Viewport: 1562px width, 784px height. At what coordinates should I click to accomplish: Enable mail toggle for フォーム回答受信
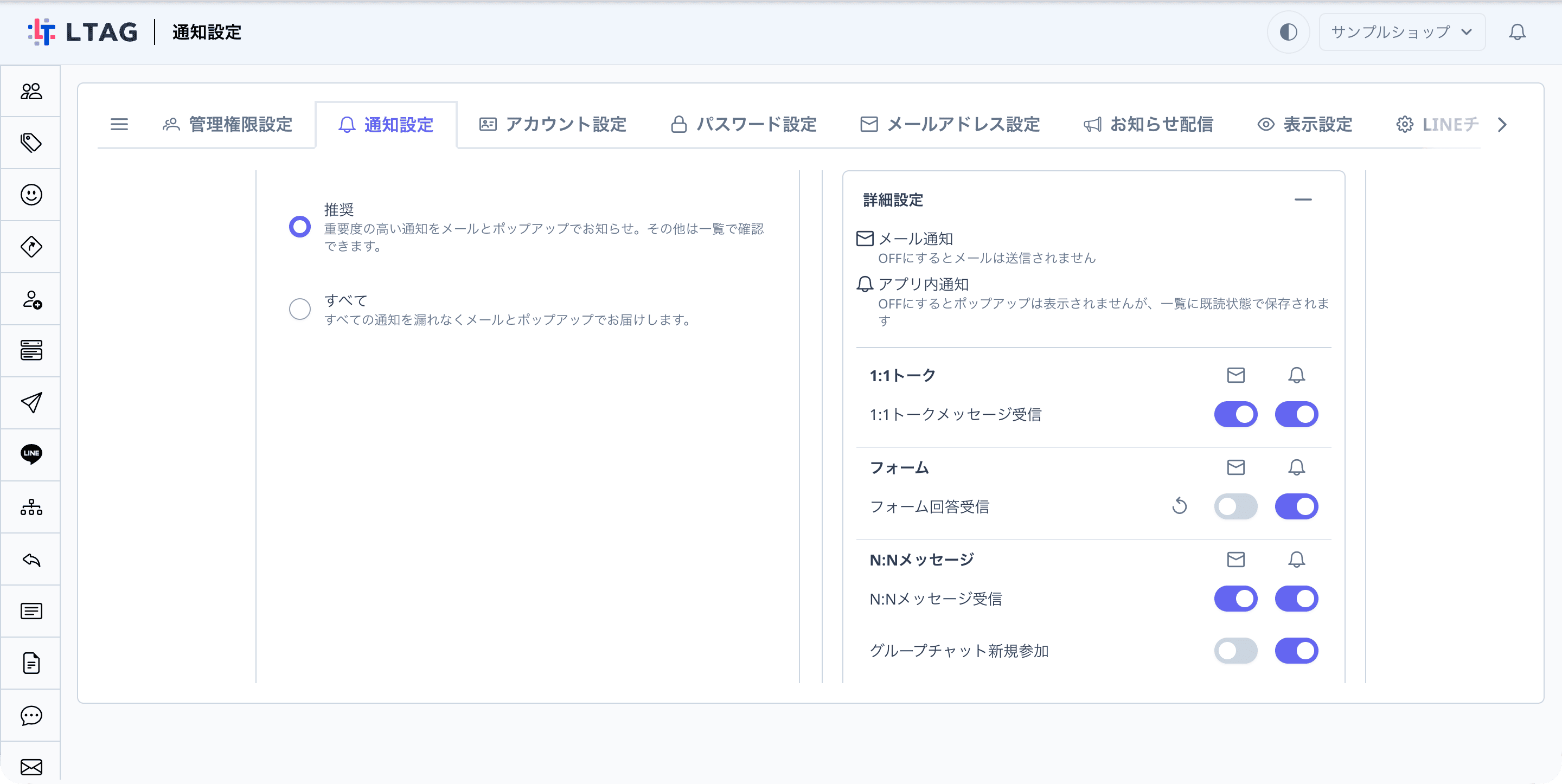coord(1235,506)
